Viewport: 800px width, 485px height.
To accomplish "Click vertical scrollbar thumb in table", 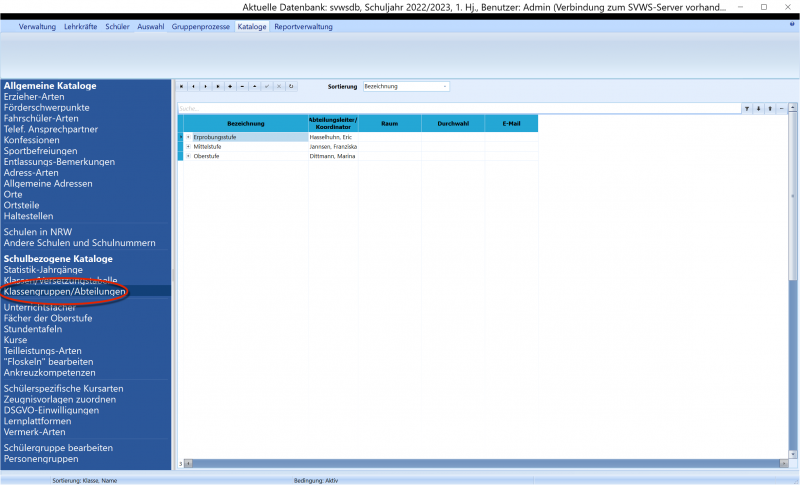I will [x=792, y=196].
